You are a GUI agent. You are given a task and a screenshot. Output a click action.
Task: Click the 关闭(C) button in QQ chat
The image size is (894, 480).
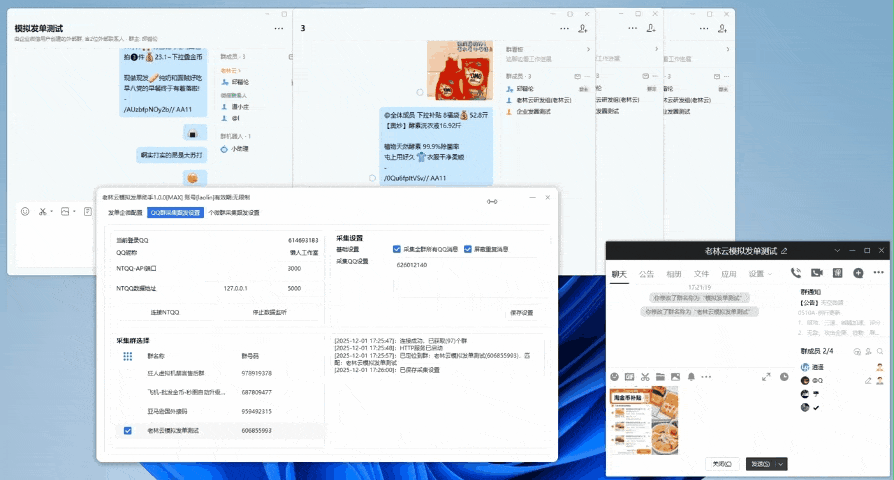tap(722, 464)
